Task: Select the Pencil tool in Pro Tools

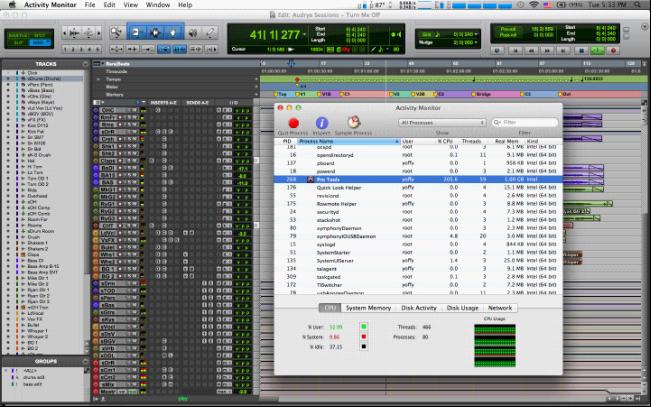Action: click(210, 32)
